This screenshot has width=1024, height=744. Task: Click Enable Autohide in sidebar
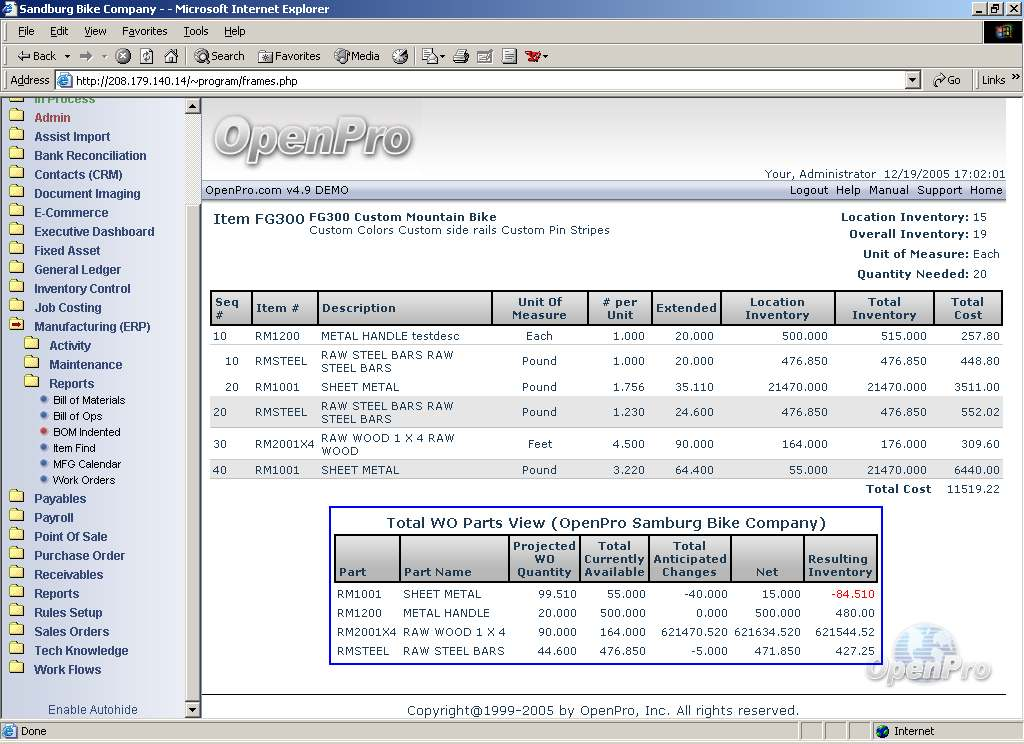[x=93, y=709]
